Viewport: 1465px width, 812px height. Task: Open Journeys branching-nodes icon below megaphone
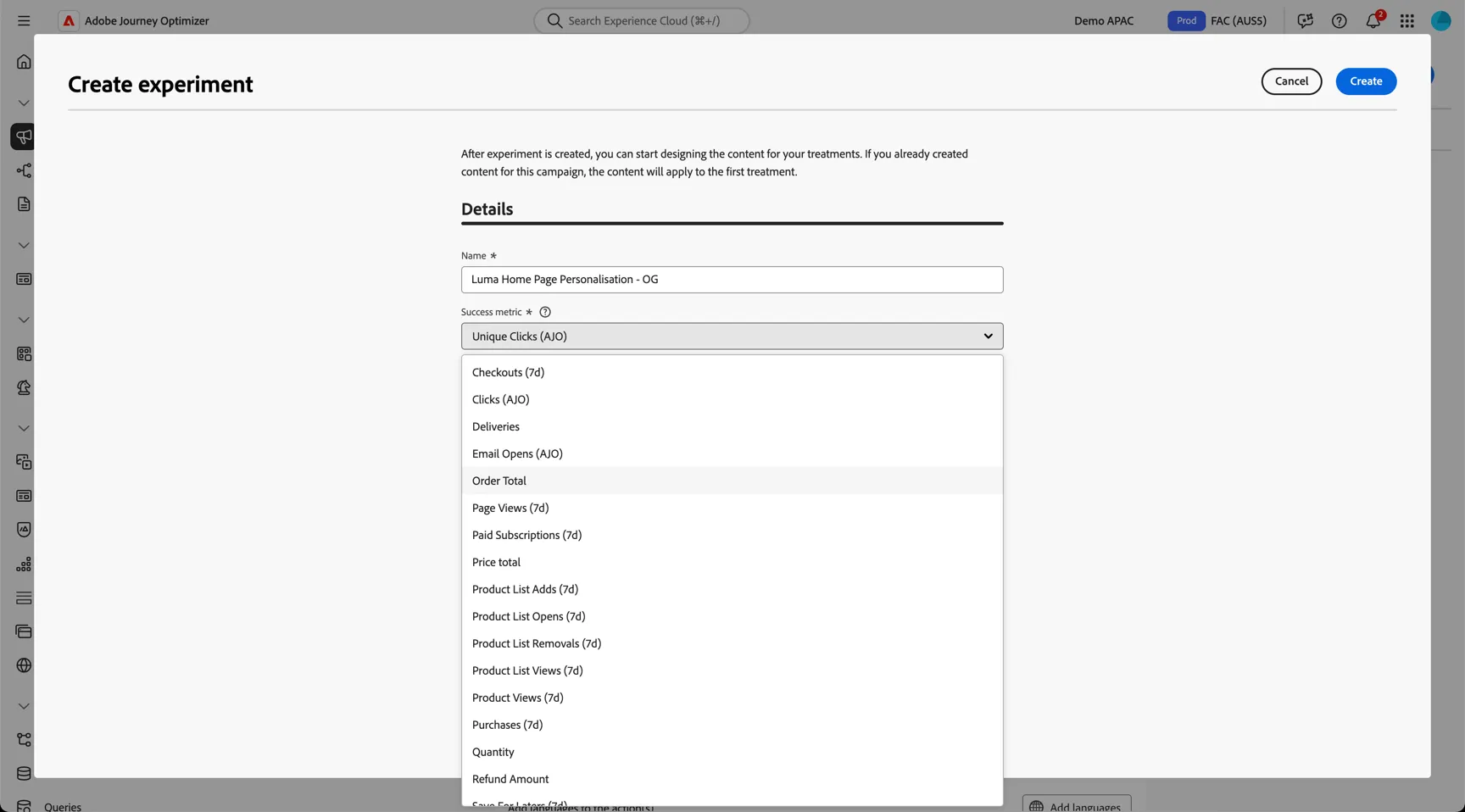tap(24, 170)
